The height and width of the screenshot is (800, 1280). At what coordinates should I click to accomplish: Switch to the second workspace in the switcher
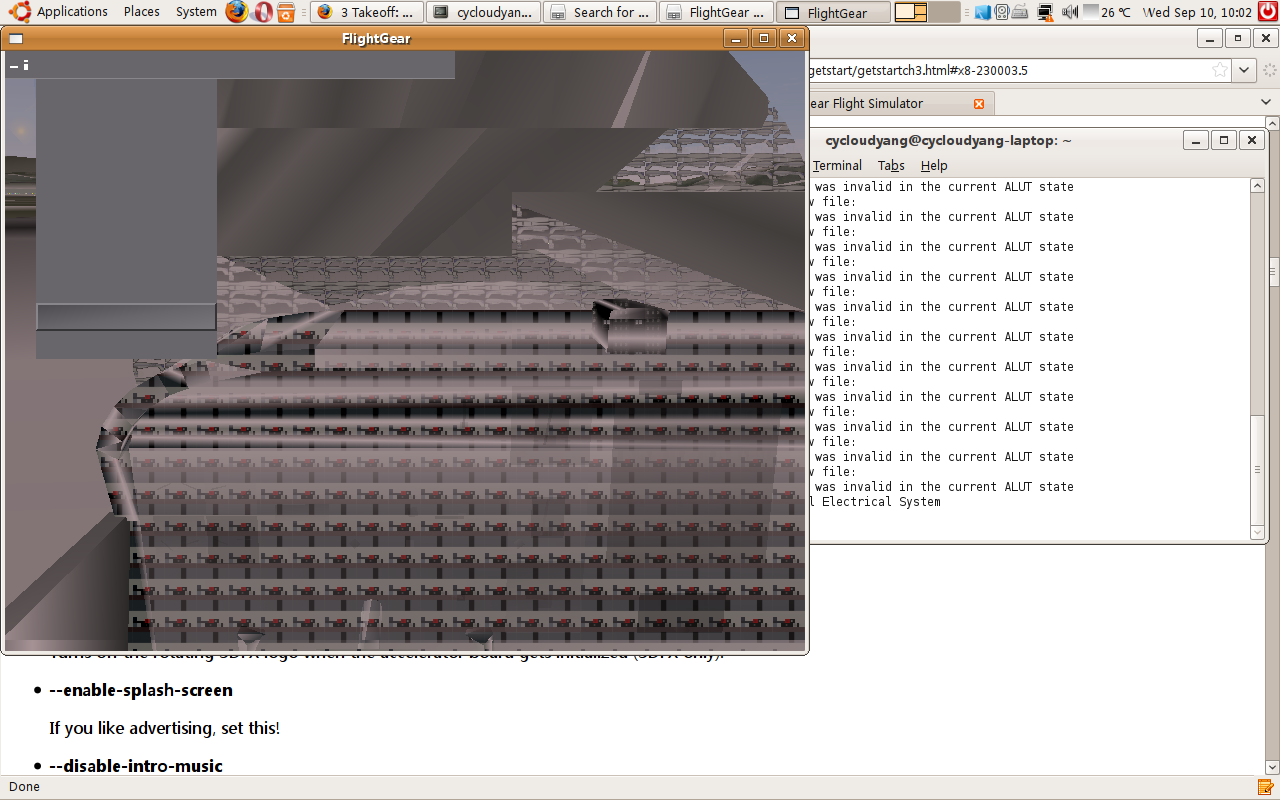point(944,12)
